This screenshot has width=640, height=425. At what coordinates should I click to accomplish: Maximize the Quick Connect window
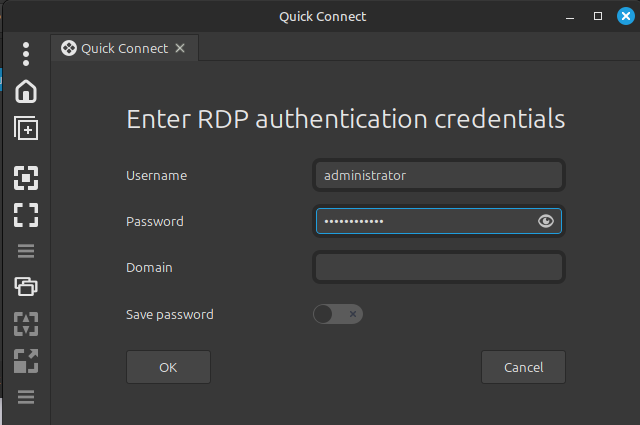click(598, 16)
